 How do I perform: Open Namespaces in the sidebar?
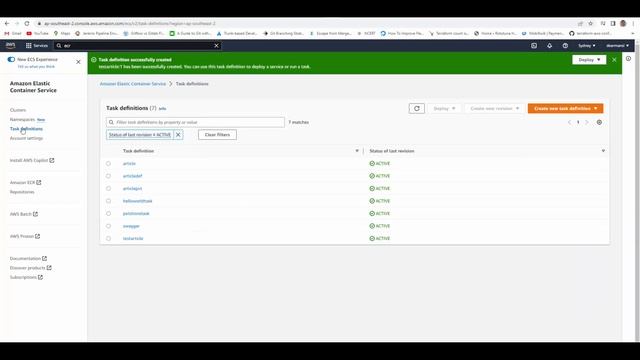(x=22, y=120)
